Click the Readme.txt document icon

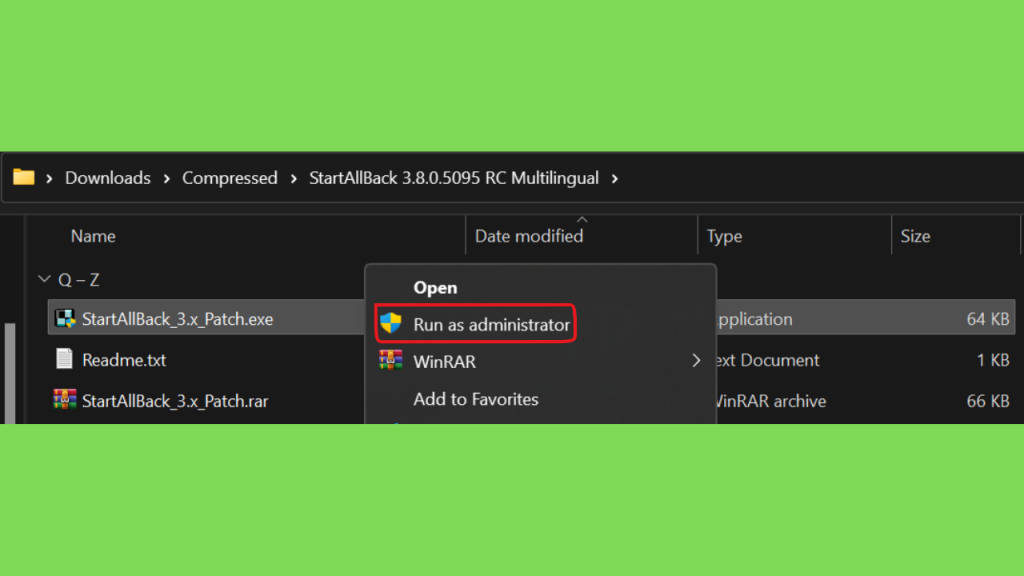point(64,359)
